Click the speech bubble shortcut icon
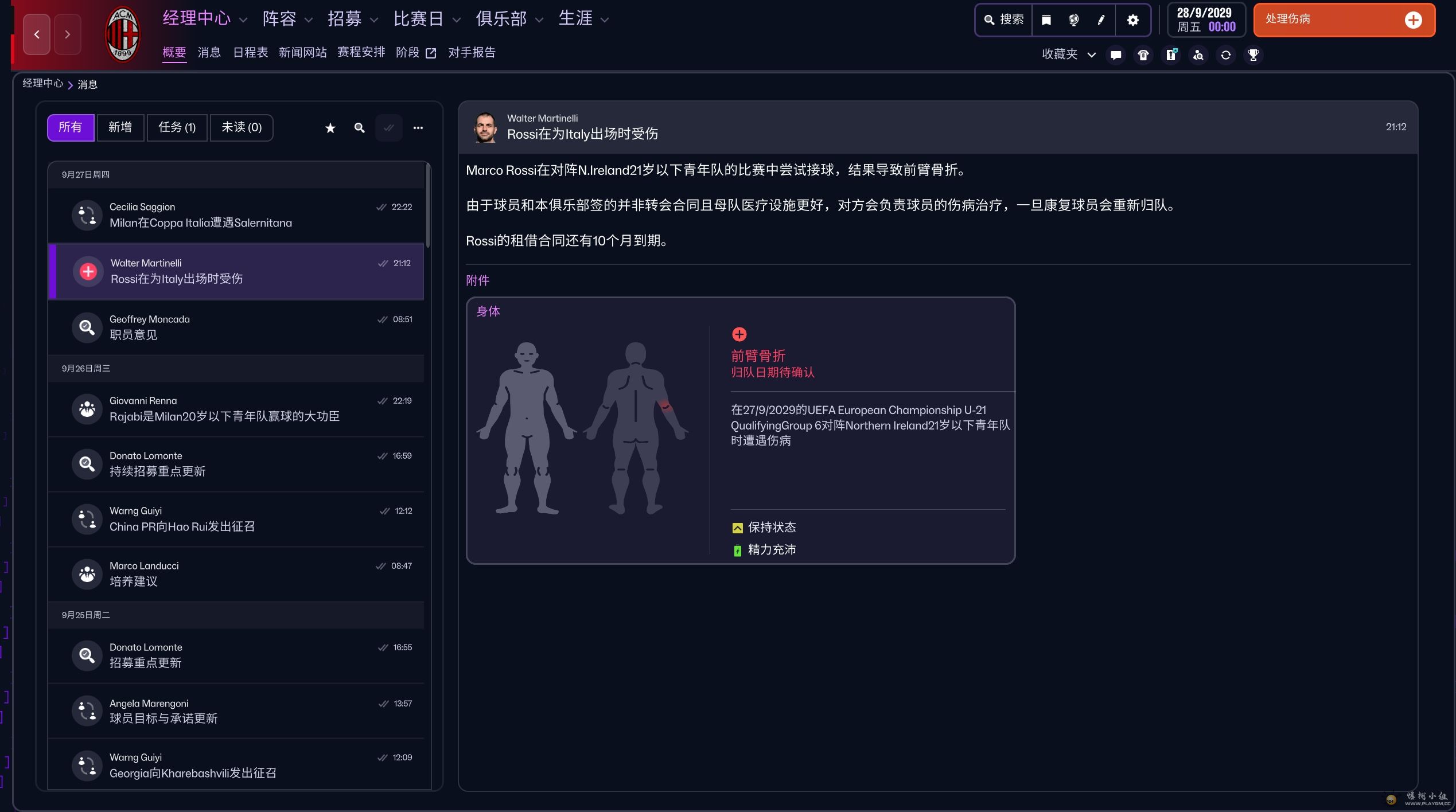 tap(1115, 55)
